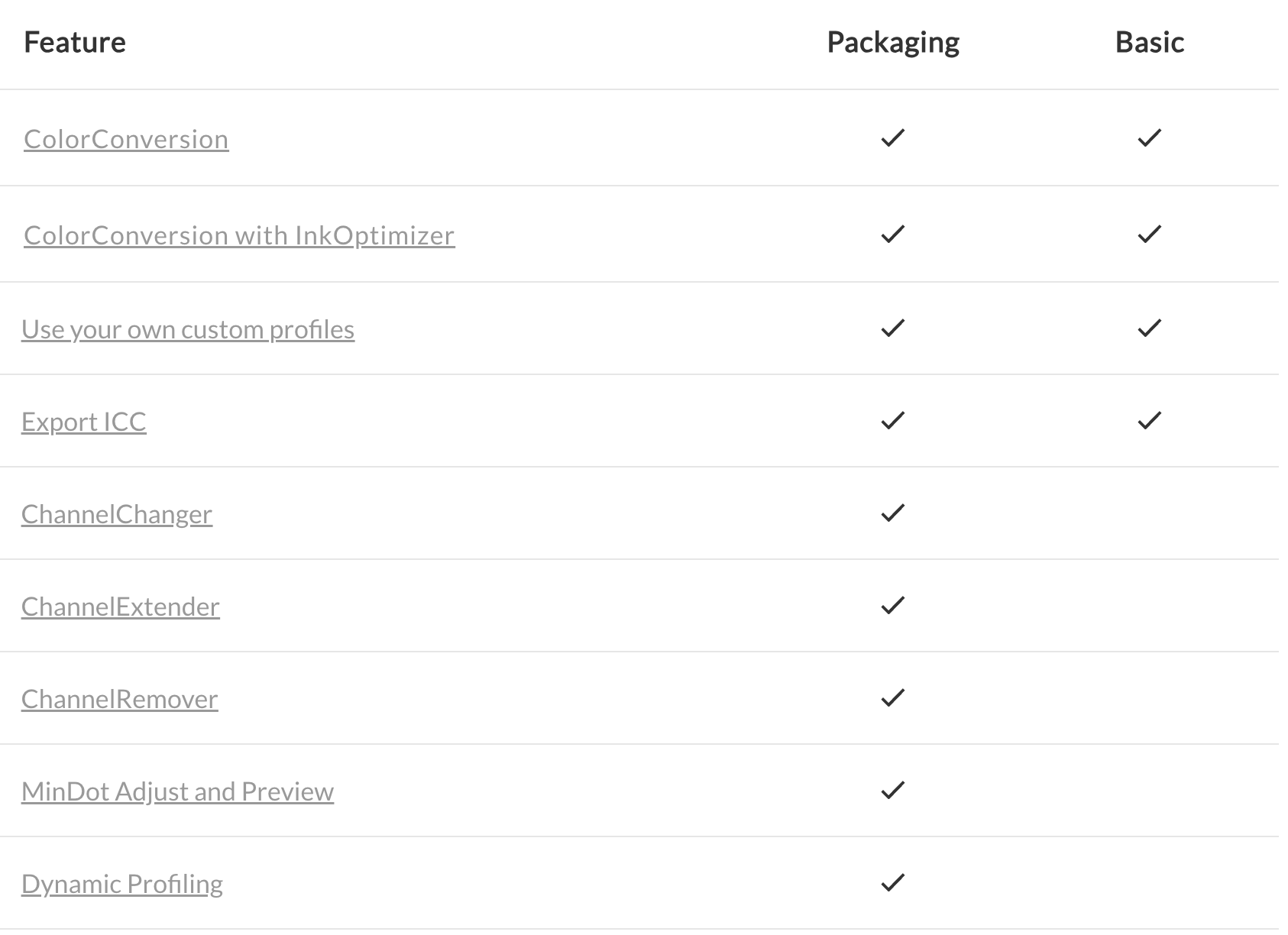1288x935 pixels.
Task: Open the ChannelExtender link
Action: click(121, 607)
